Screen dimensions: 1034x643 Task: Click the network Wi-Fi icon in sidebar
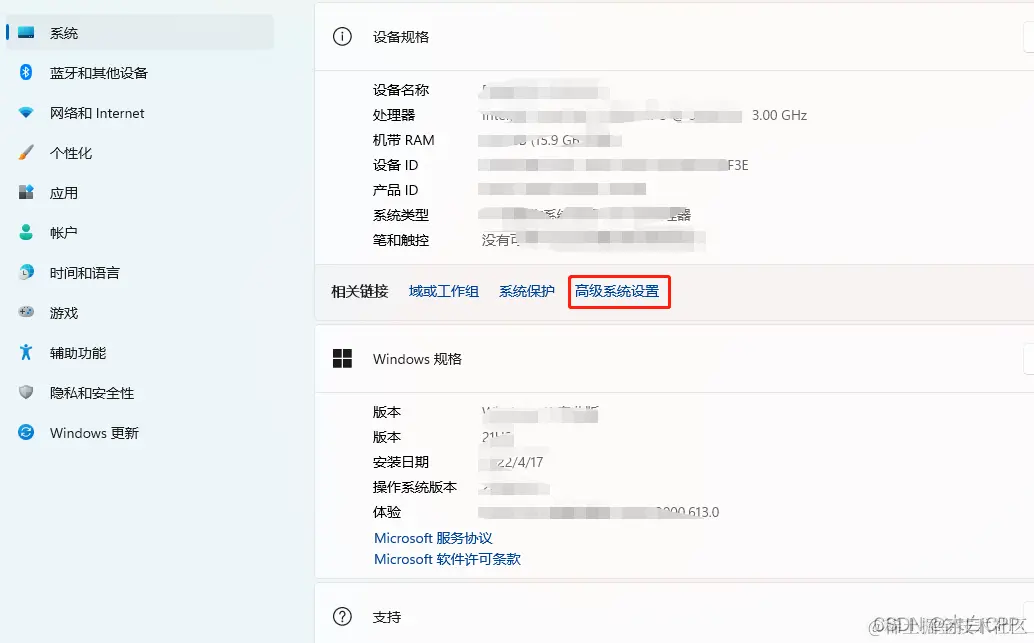click(26, 113)
